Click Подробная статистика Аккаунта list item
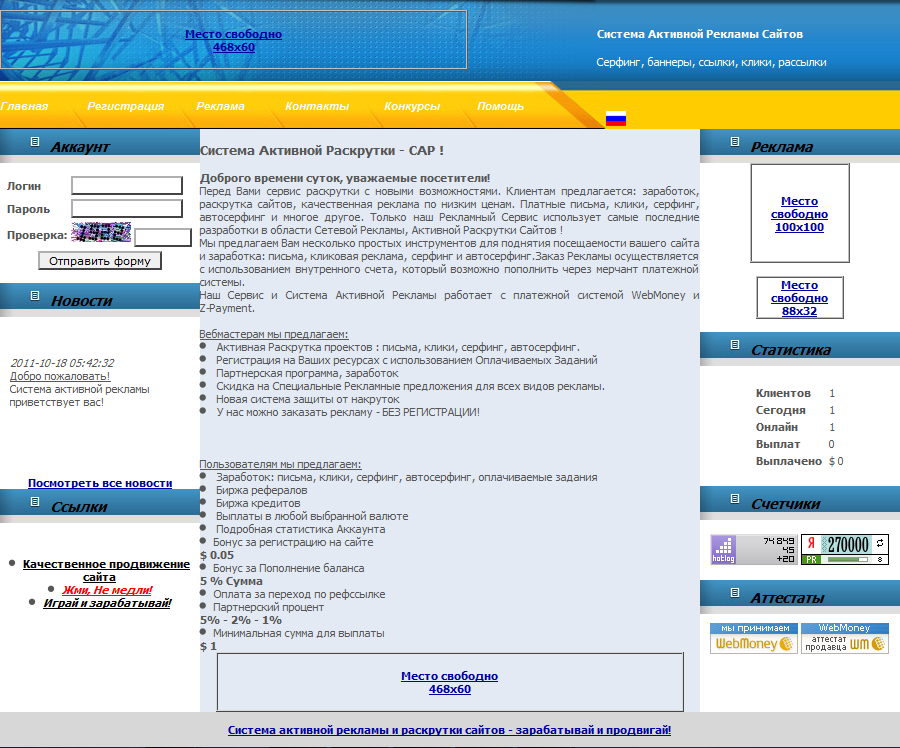This screenshot has height=748, width=900. coord(300,529)
